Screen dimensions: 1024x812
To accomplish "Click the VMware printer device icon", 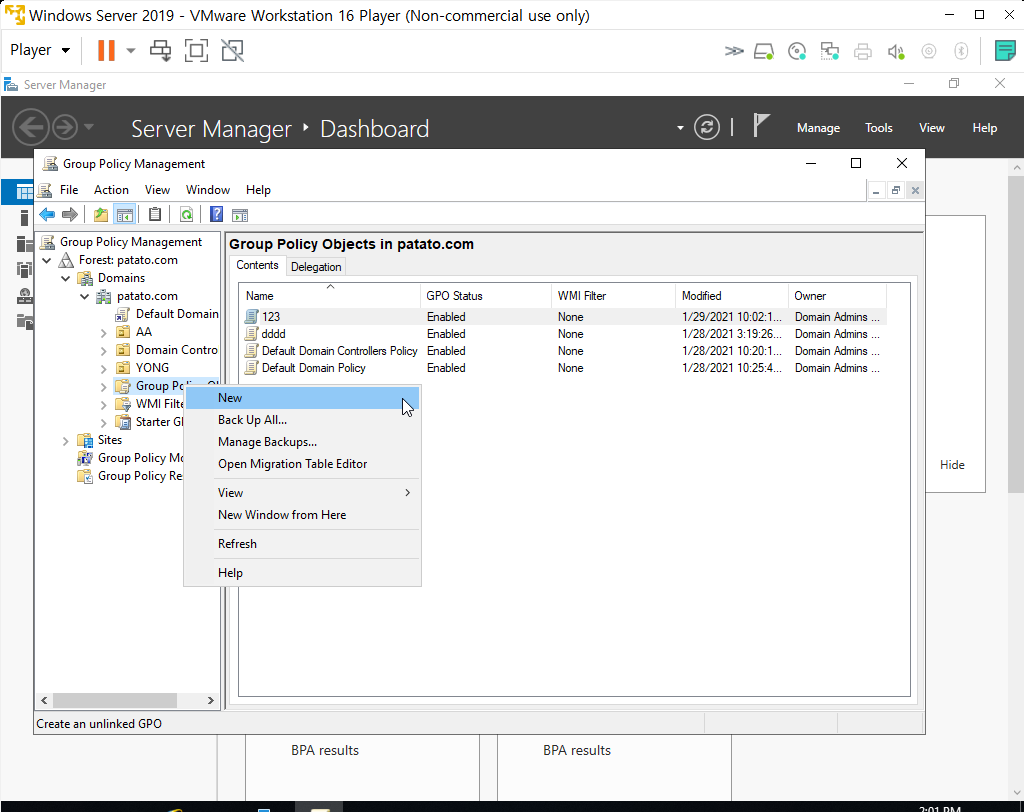I will 863,51.
